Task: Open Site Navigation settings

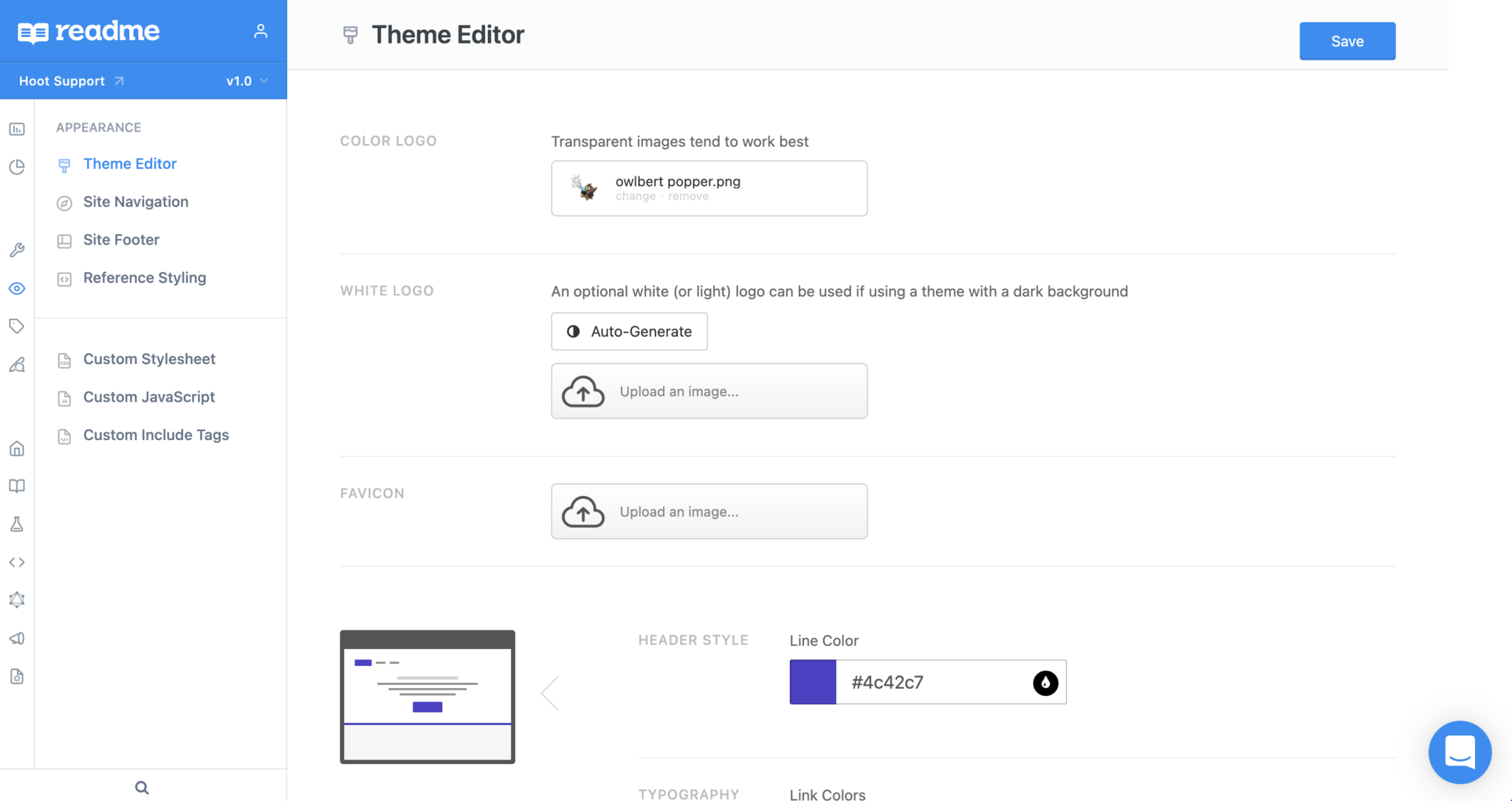Action: click(136, 202)
